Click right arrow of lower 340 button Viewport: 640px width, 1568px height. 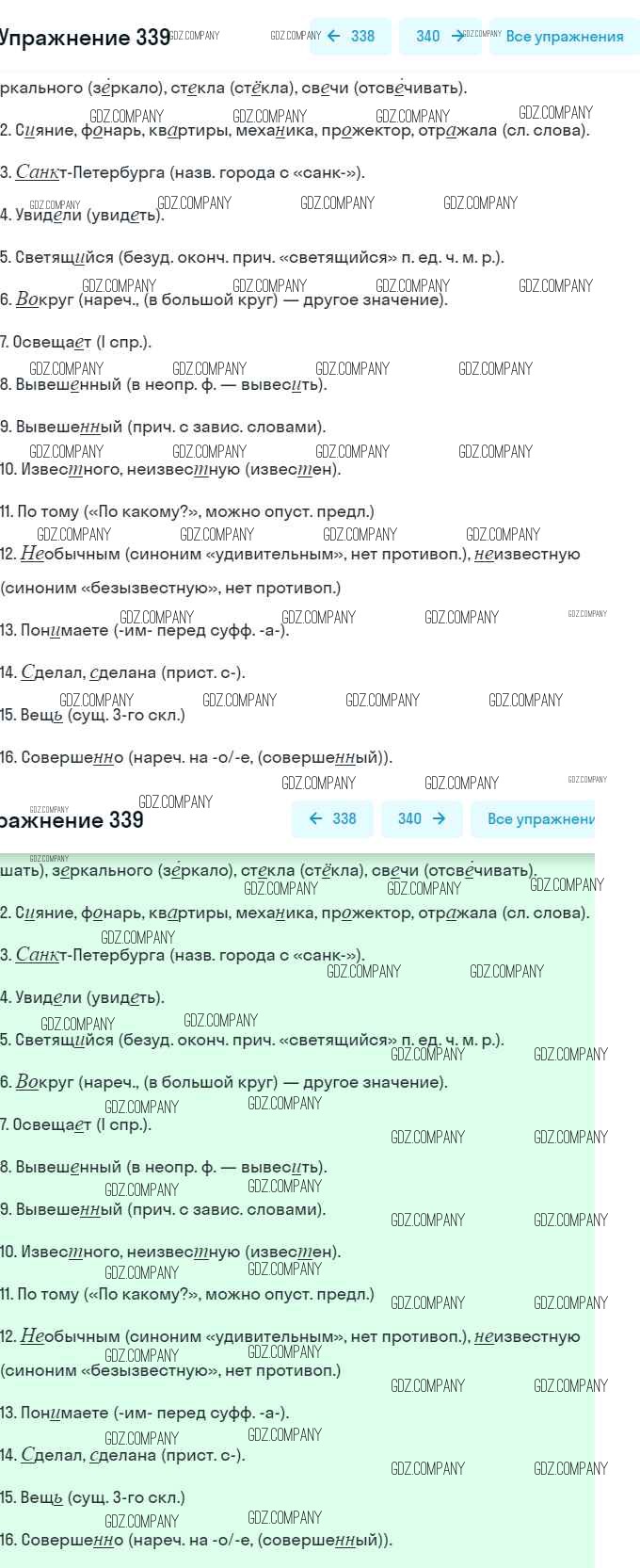(439, 818)
